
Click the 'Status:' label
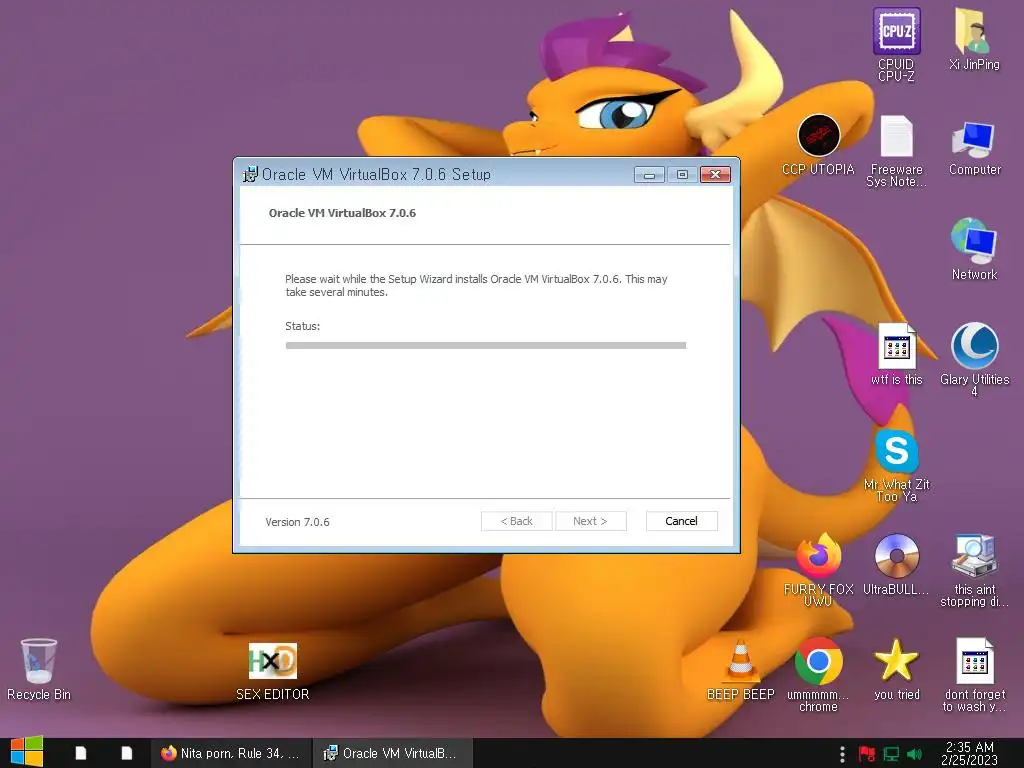pos(302,326)
